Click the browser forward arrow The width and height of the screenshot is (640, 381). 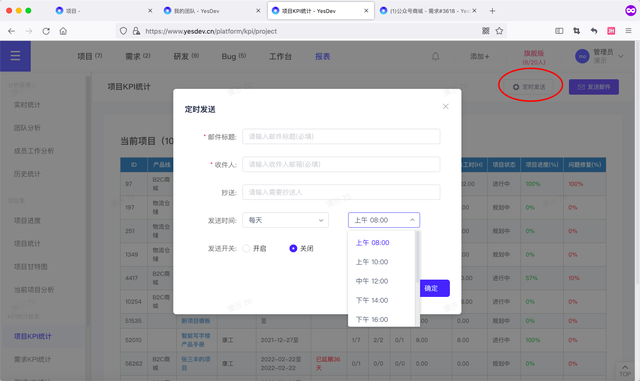click(x=29, y=31)
